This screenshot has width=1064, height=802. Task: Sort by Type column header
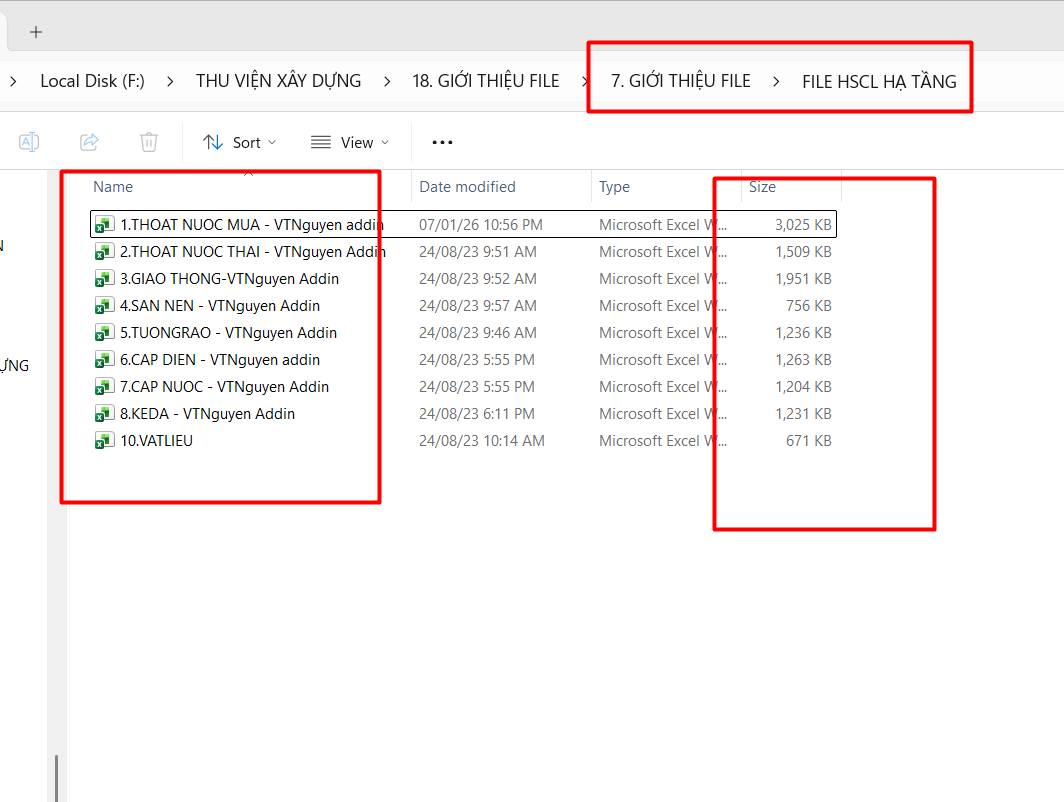(614, 187)
